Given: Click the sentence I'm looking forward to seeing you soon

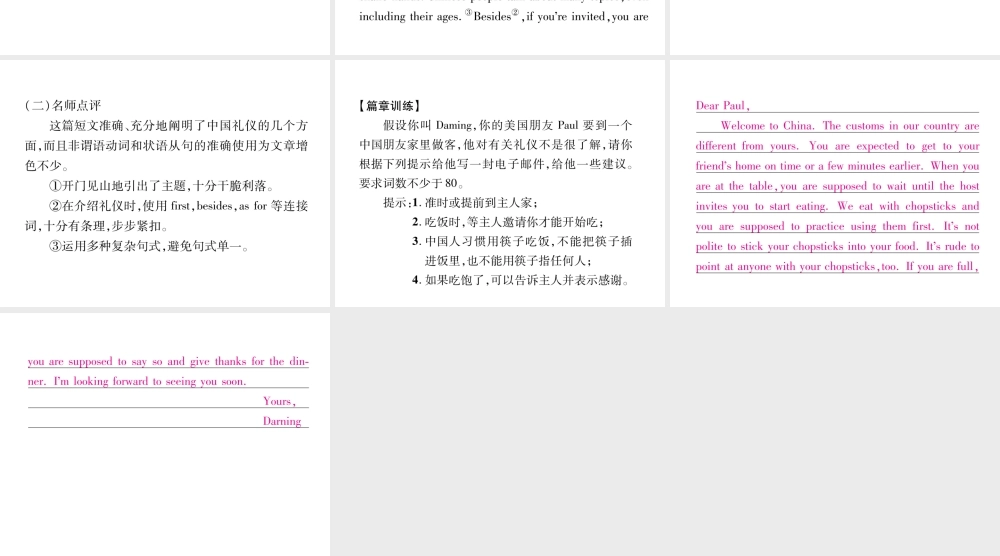Looking at the screenshot, I should pos(150,381).
